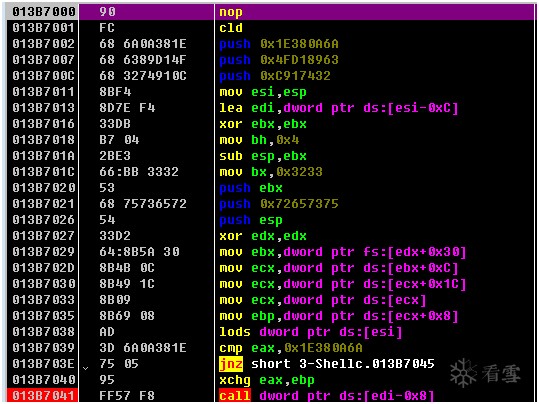Click push 0xC917432 instruction
This screenshot has width=539, height=404.
[275, 76]
